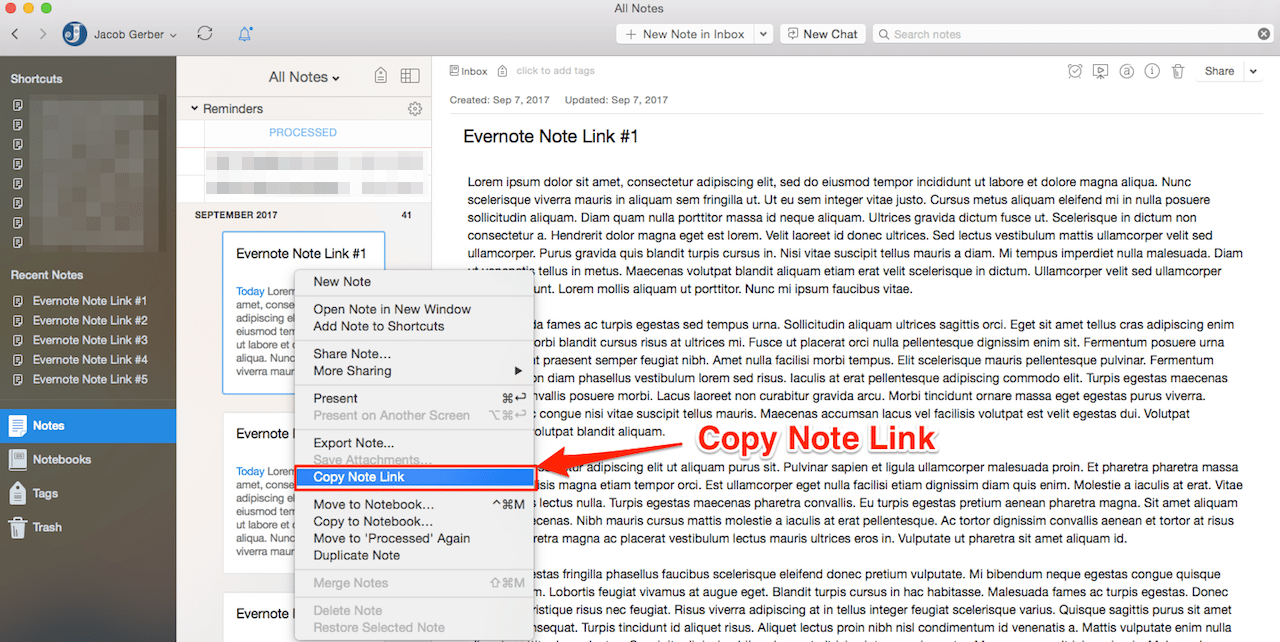Start presentation mode from note toolbar icon

[1101, 71]
